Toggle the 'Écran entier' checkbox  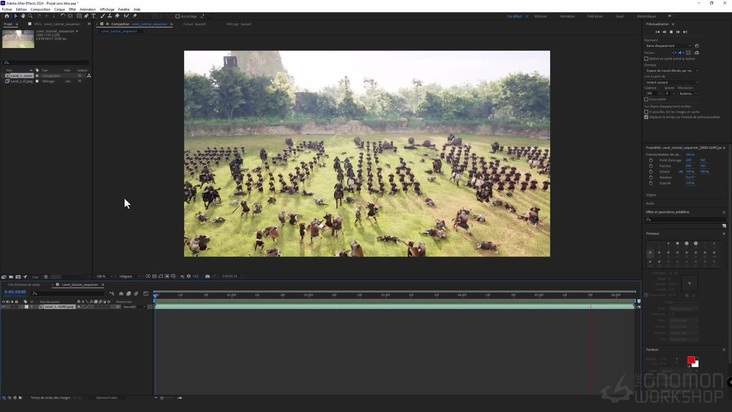tap(647, 99)
